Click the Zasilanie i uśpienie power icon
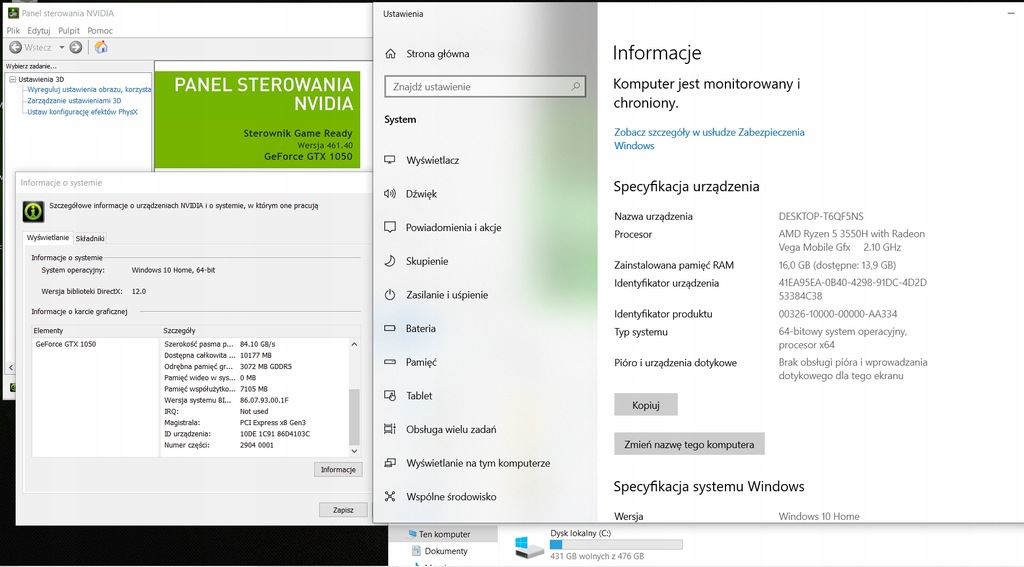 (x=390, y=295)
